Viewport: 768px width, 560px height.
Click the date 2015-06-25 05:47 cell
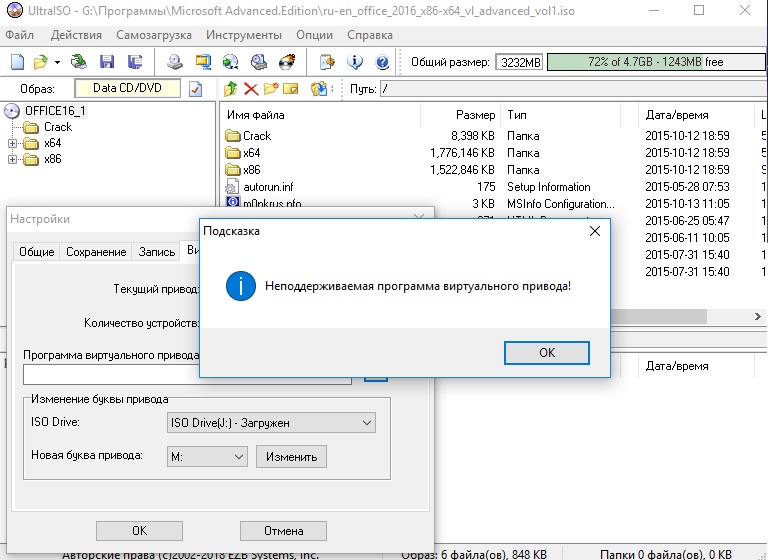pyautogui.click(x=687, y=221)
